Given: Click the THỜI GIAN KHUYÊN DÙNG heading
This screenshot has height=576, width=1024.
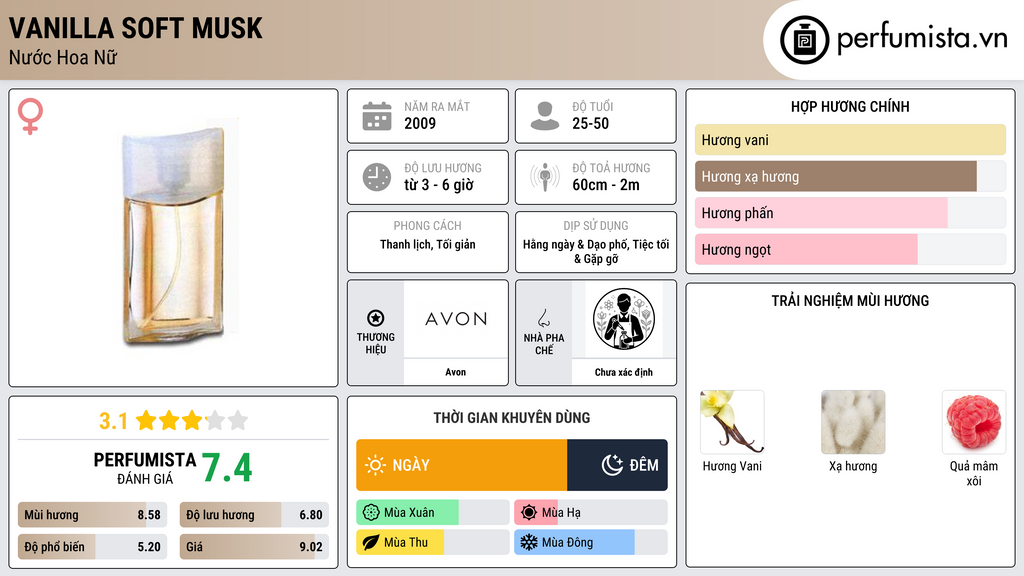Looking at the screenshot, I should coord(512,418).
